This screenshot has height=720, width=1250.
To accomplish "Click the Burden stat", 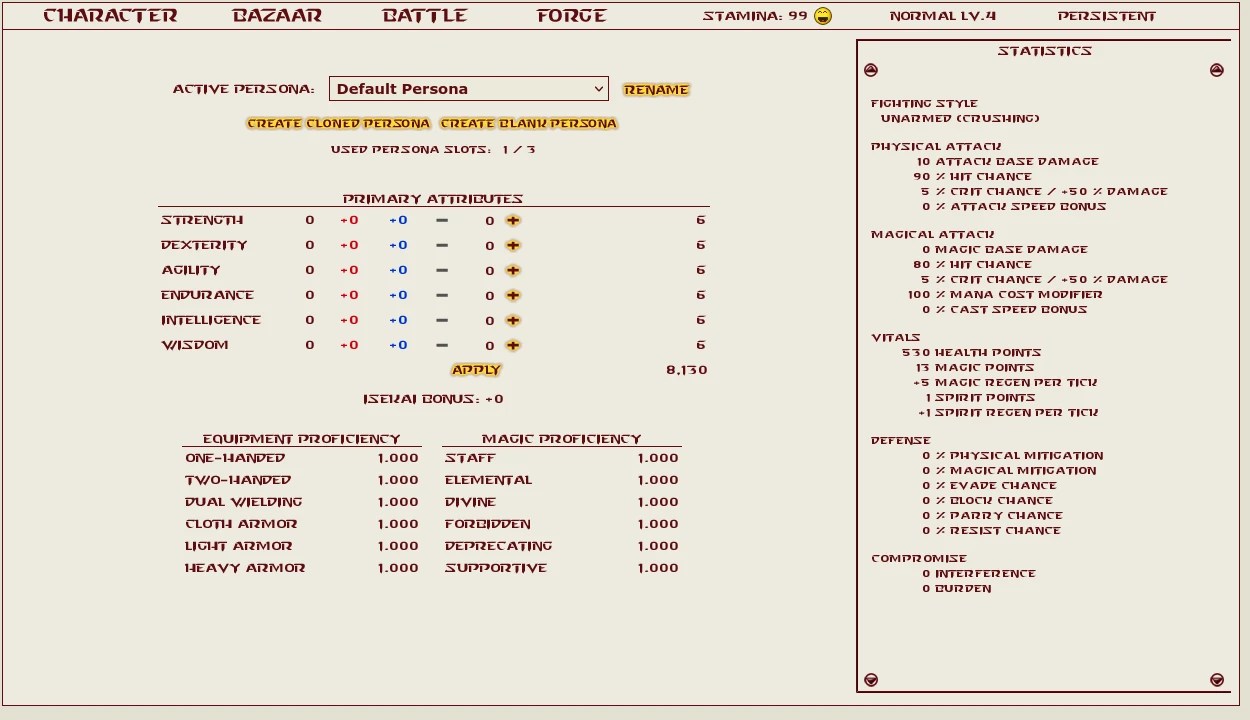I will 957,588.
